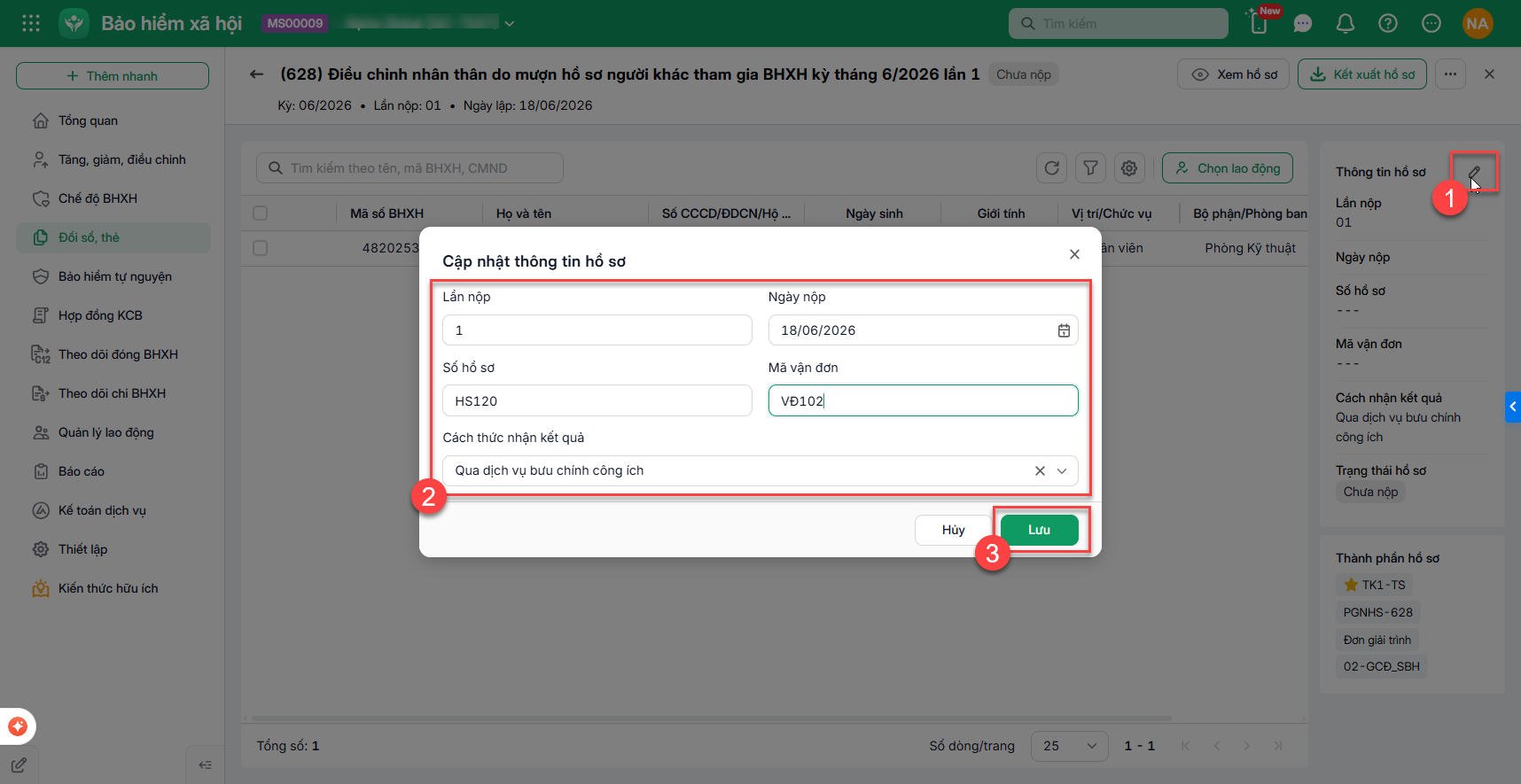Image resolution: width=1521 pixels, height=784 pixels.
Task: Open the chat messages icon
Action: [x=1303, y=23]
